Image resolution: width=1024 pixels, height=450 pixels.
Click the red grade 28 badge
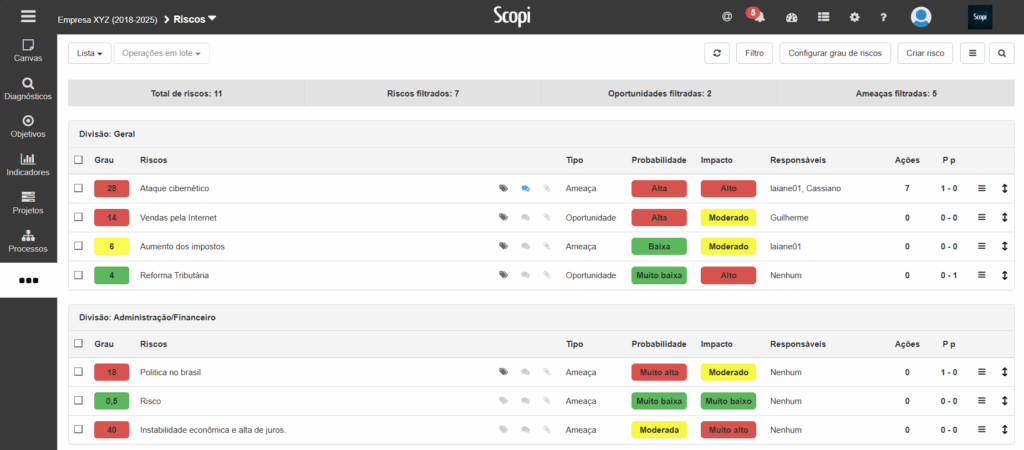tap(112, 188)
